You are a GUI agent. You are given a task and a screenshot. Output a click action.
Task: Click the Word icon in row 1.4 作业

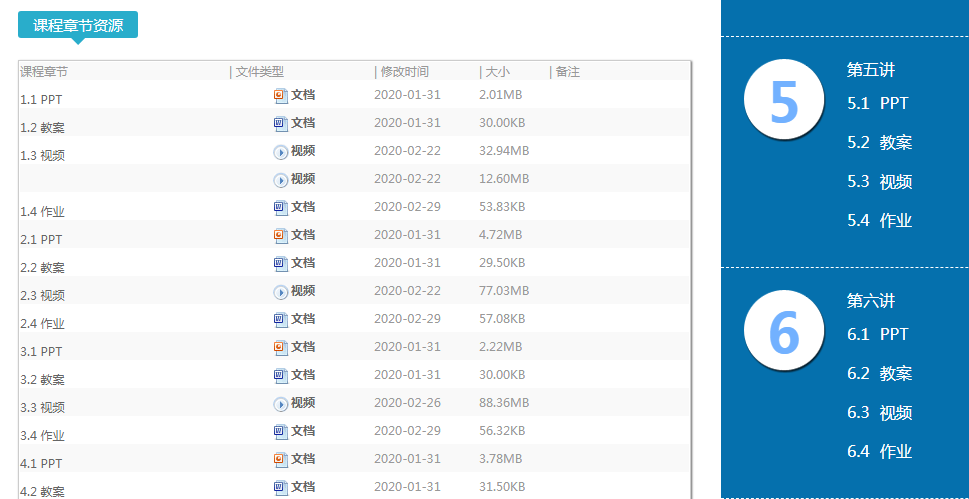(x=280, y=207)
